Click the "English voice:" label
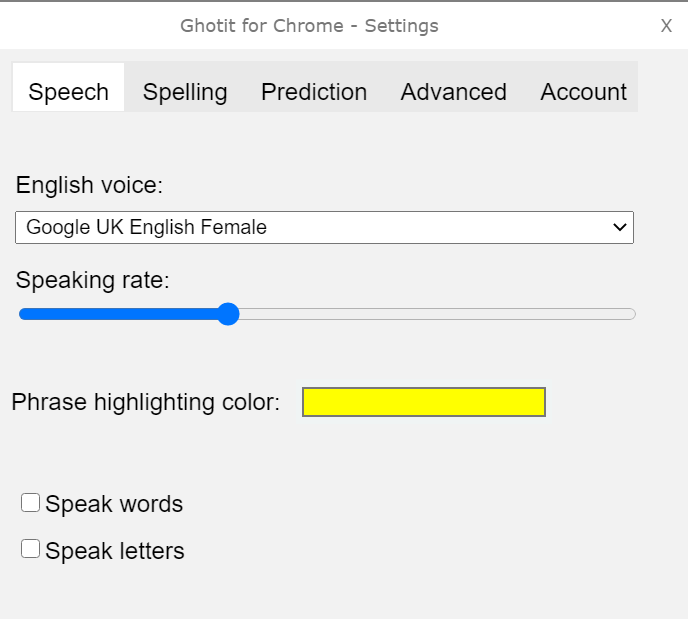 pyautogui.click(x=90, y=185)
